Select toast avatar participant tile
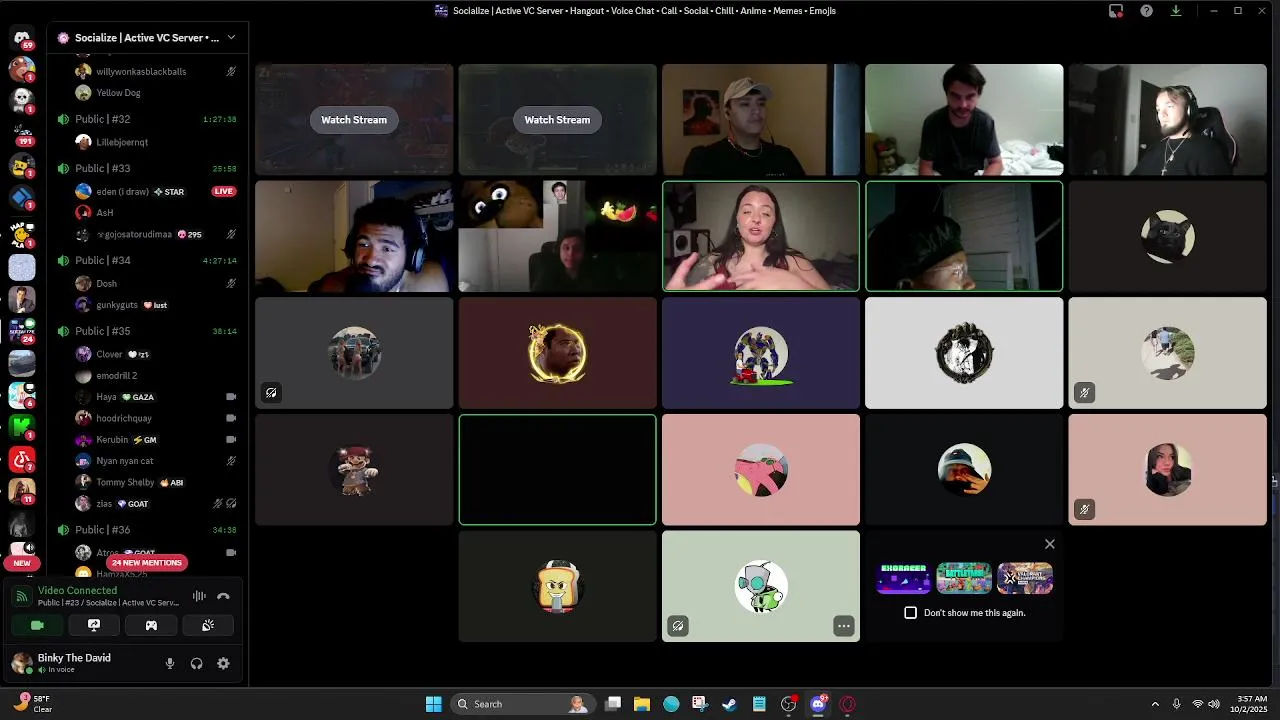 tap(558, 586)
